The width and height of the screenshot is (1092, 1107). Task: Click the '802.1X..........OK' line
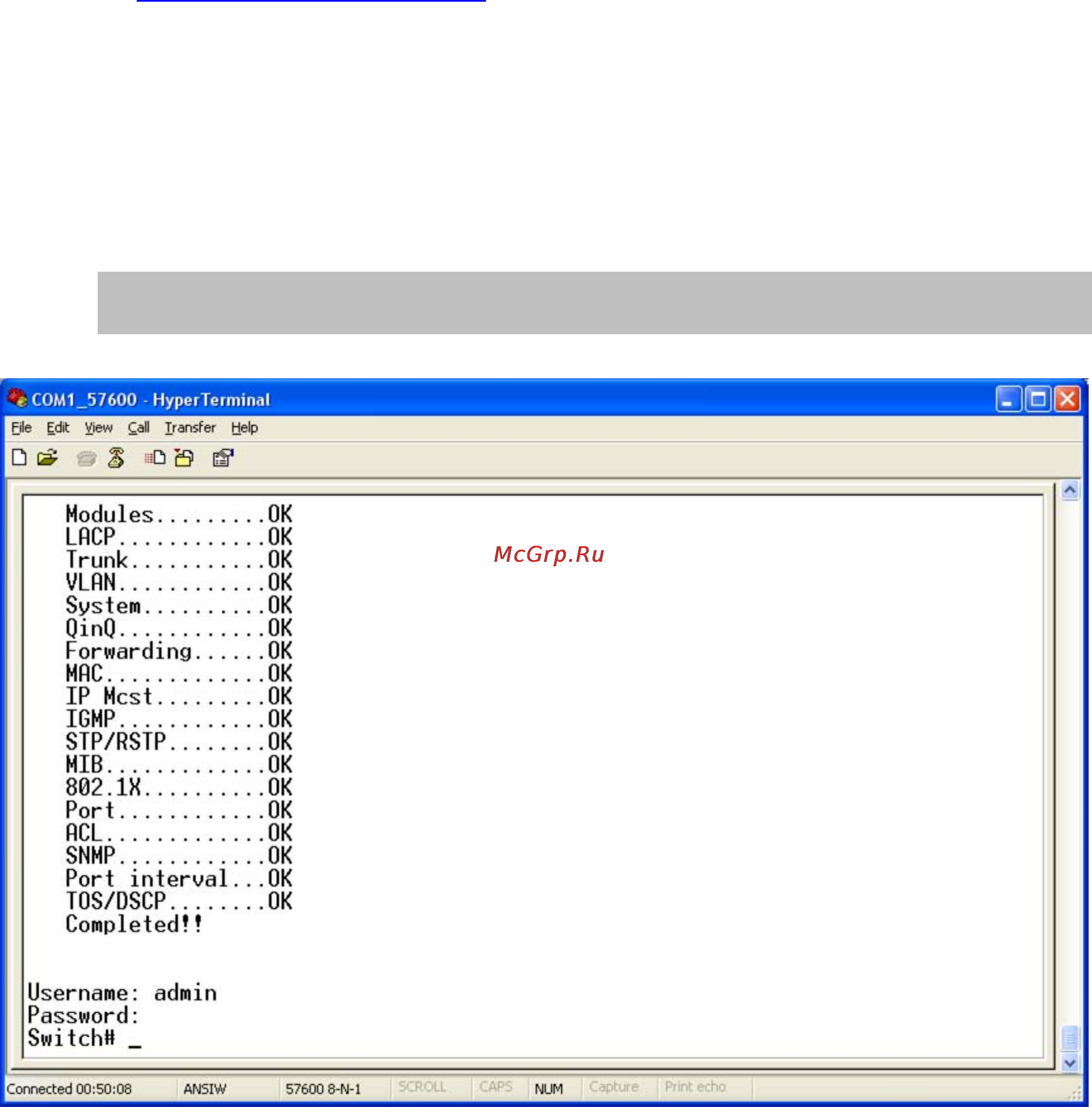point(179,787)
